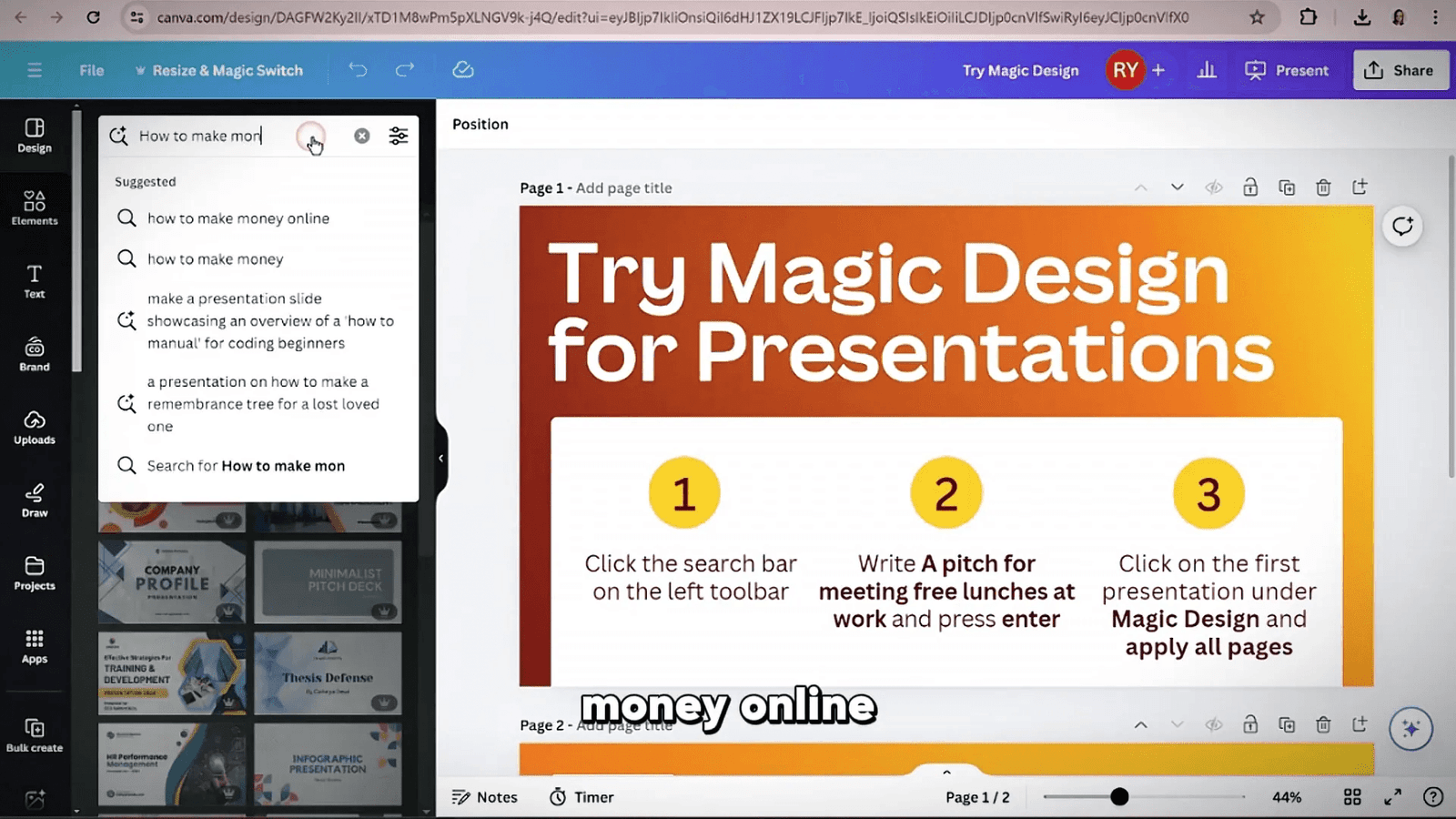The width and height of the screenshot is (1456, 819).
Task: Enter fullscreen mode
Action: (1392, 797)
